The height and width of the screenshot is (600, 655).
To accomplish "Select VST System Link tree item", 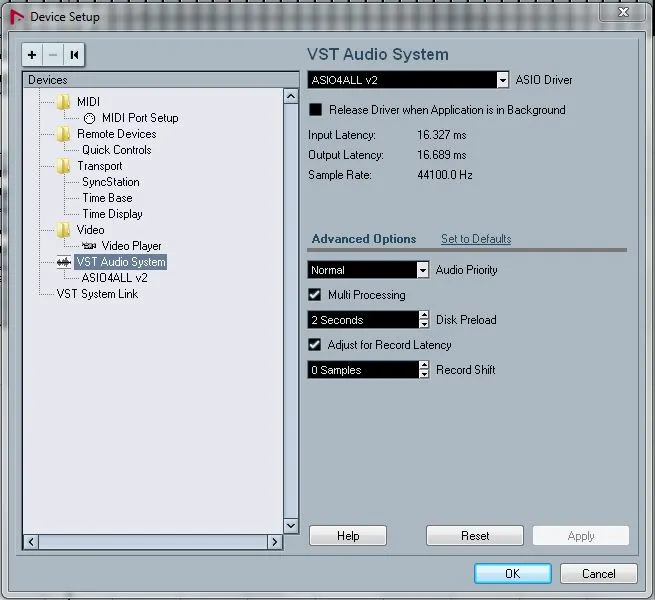I will [97, 294].
